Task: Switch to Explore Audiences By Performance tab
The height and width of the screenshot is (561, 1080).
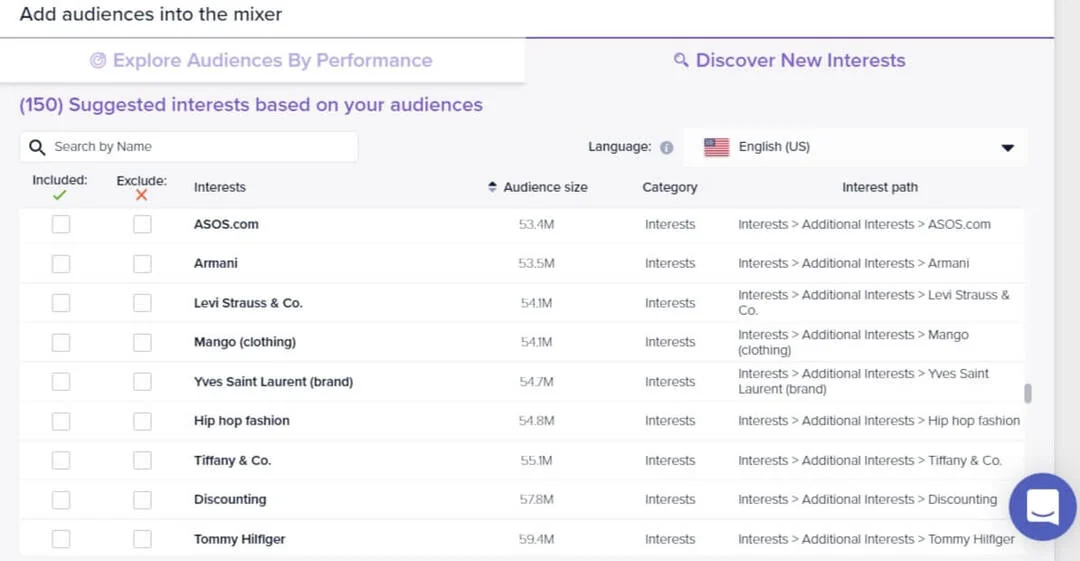Action: 262,61
